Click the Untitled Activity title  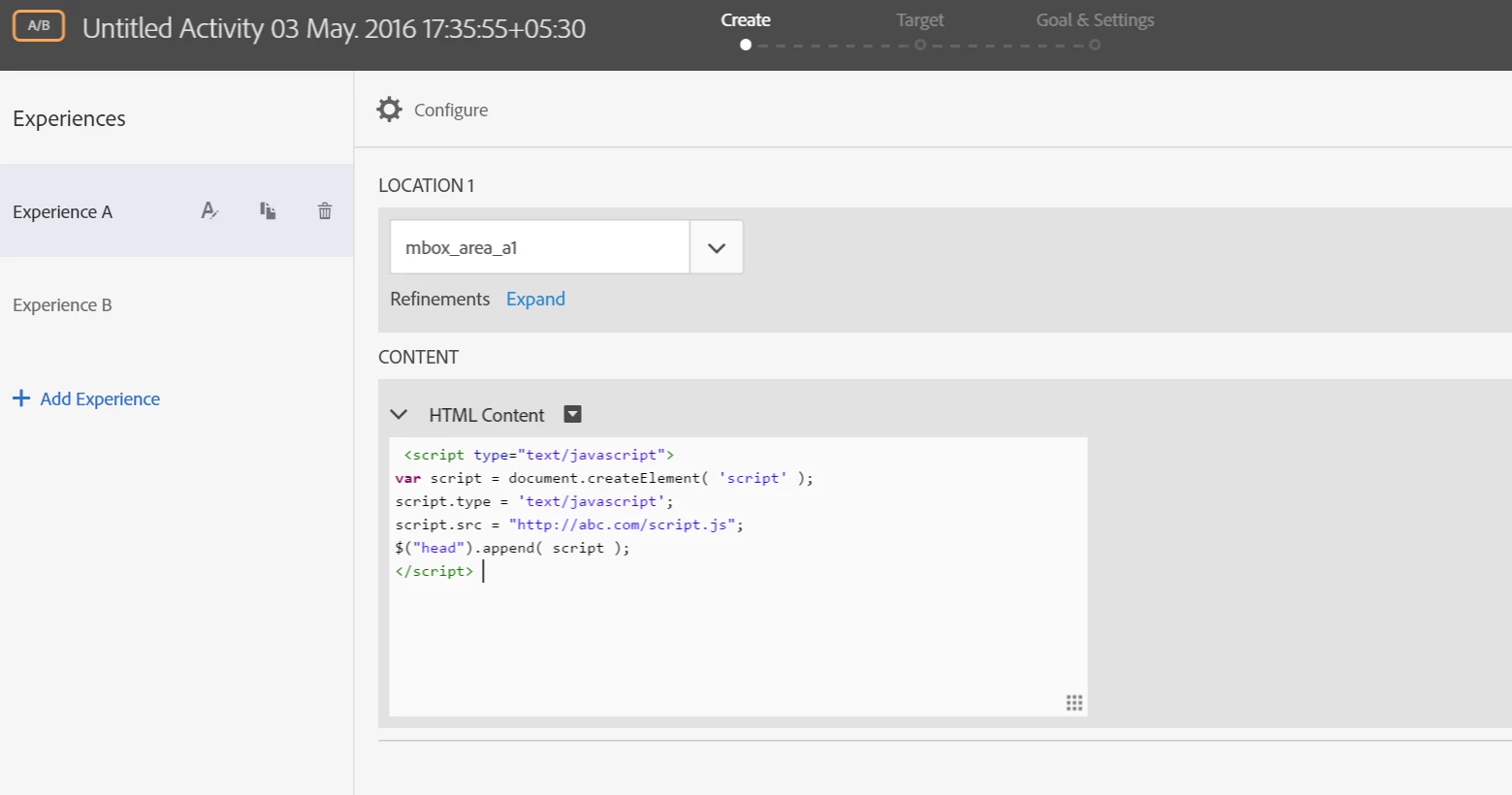coord(334,28)
